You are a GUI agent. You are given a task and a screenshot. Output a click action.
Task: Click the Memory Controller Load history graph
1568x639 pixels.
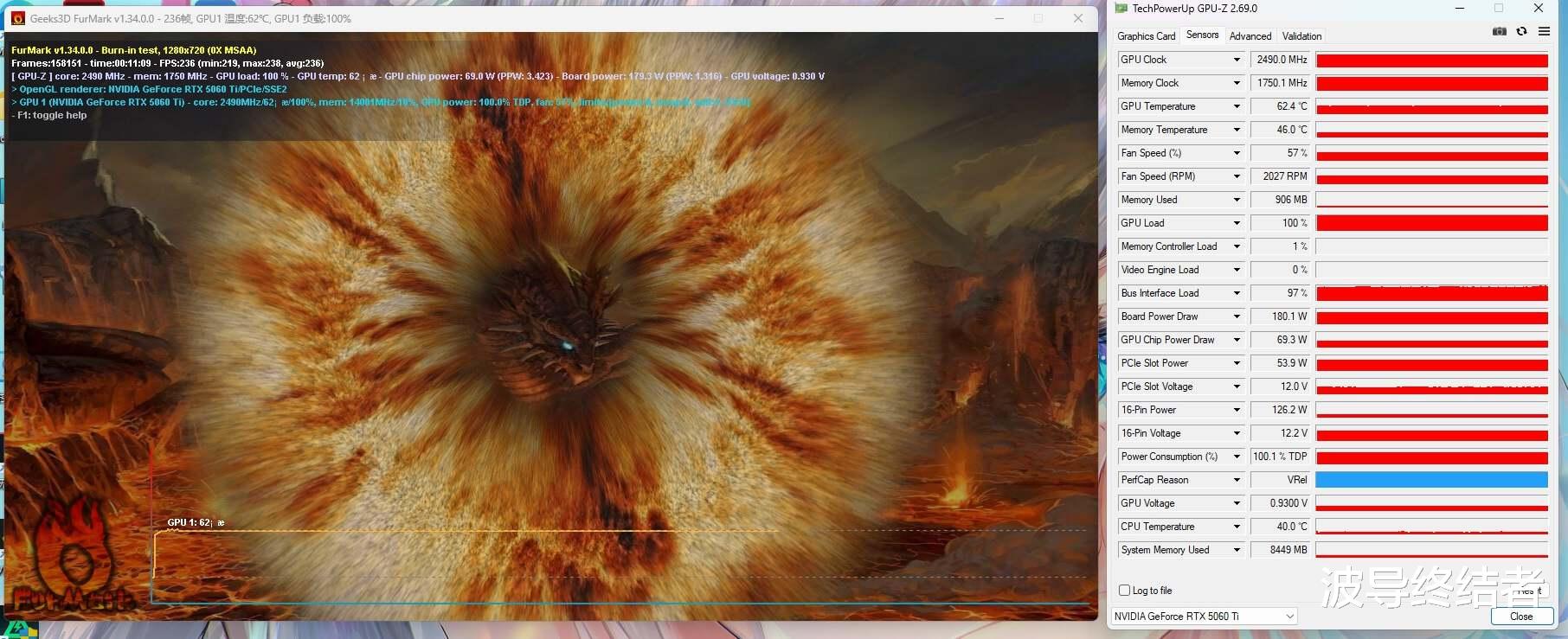coord(1432,246)
